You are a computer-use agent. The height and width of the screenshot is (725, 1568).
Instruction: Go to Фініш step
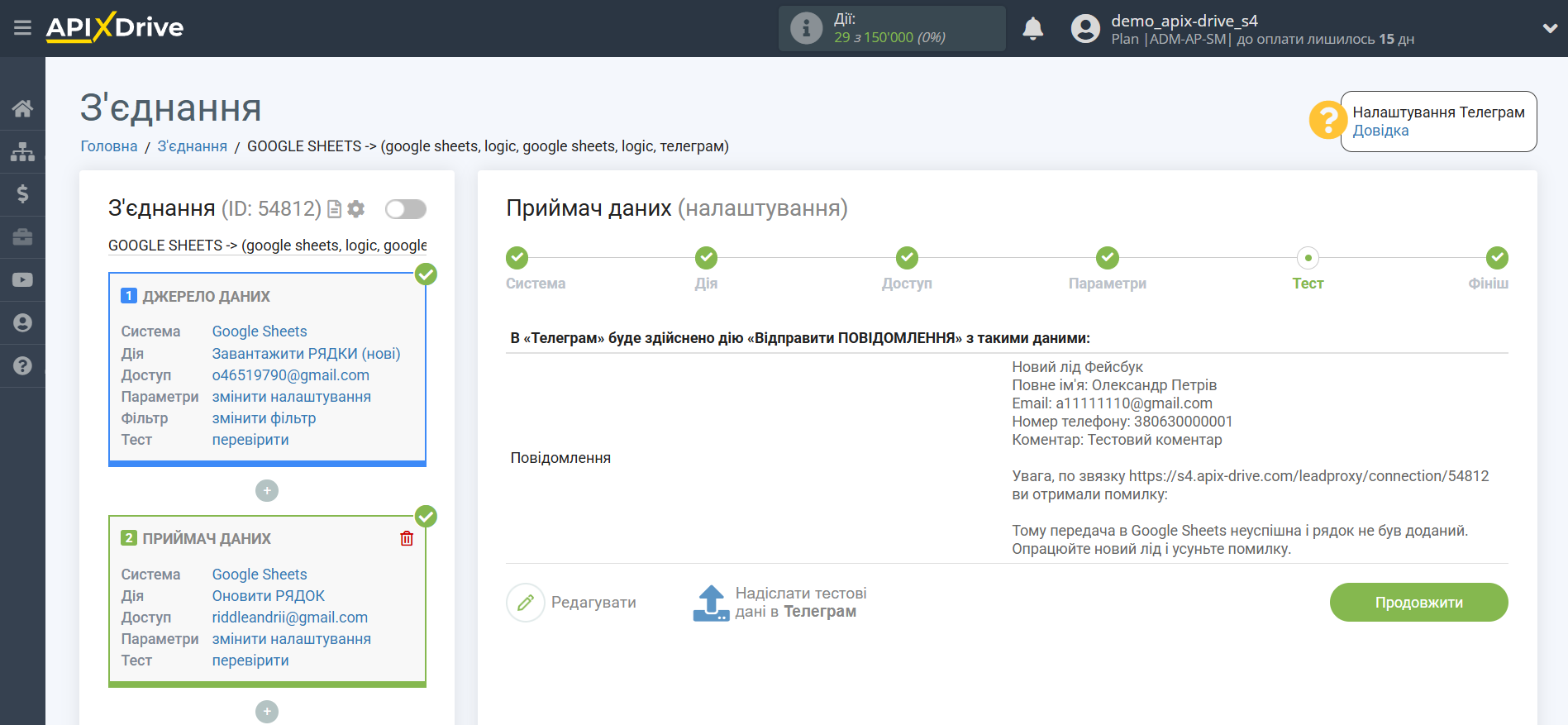[x=1497, y=258]
